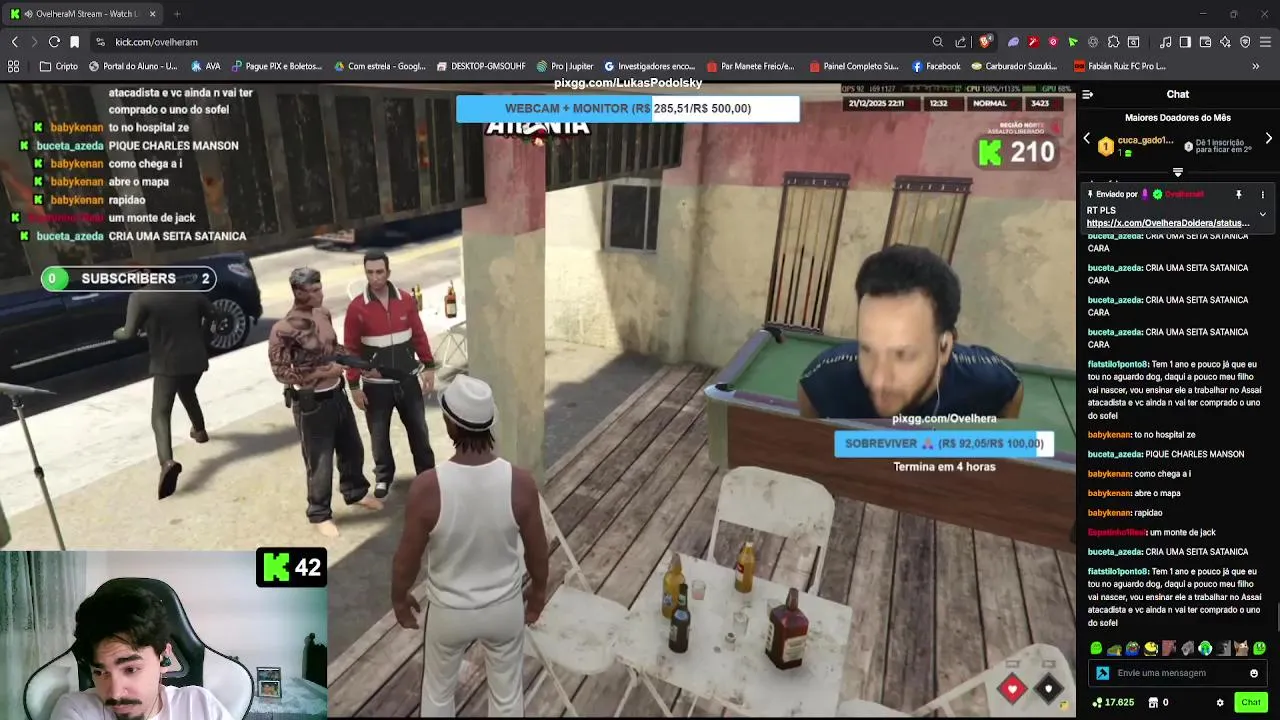Toggle the browser sidebar panel icon
Screen dimensions: 1280x720
(1185, 42)
